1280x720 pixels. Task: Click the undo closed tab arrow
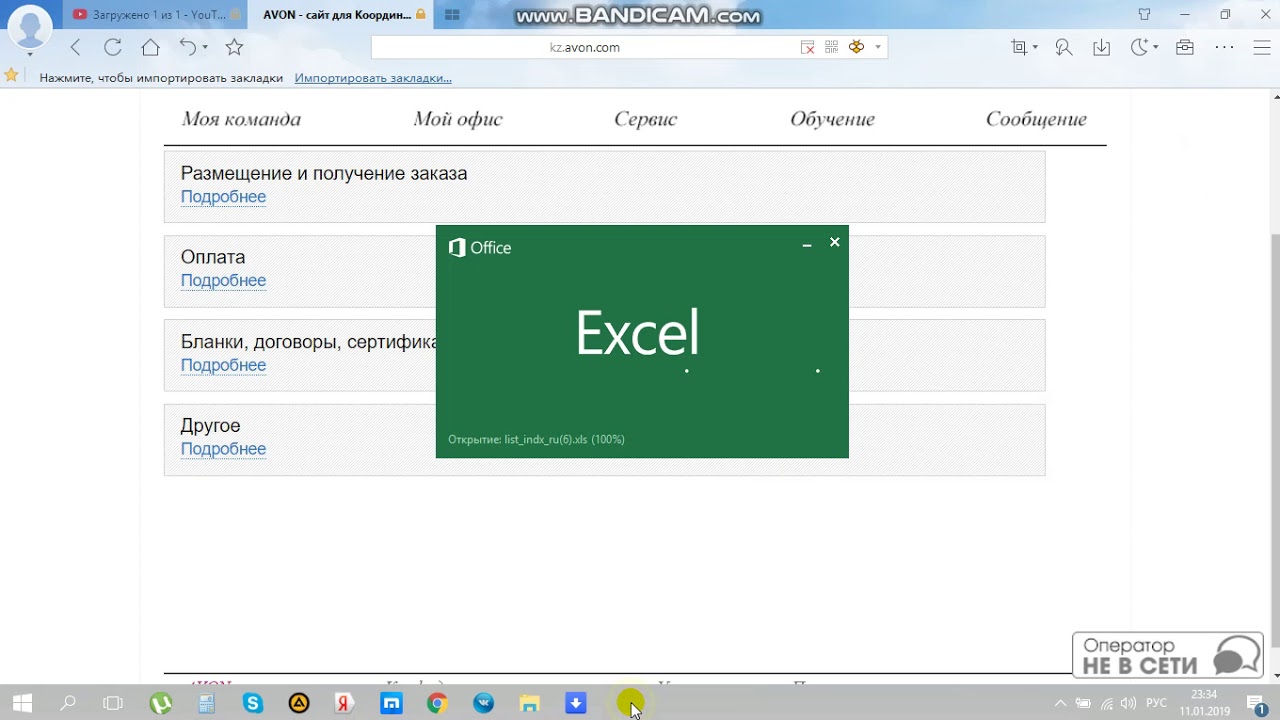click(x=188, y=47)
